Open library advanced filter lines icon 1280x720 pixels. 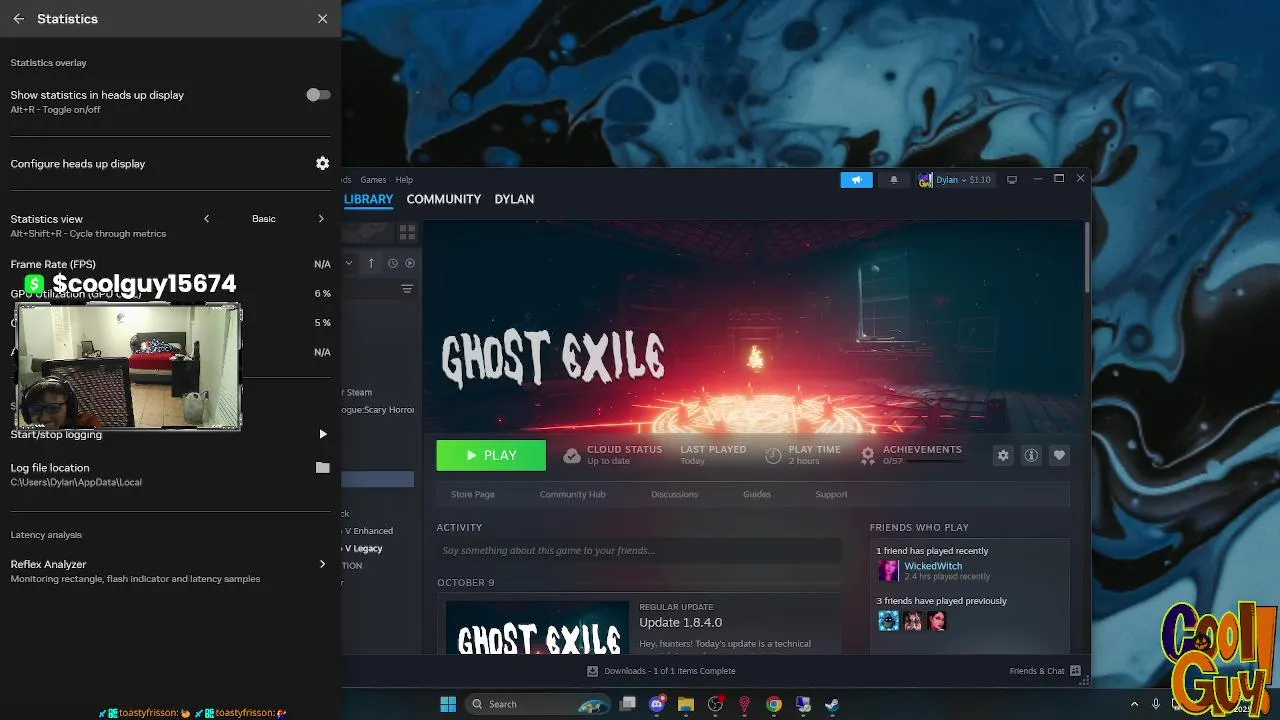tap(407, 289)
